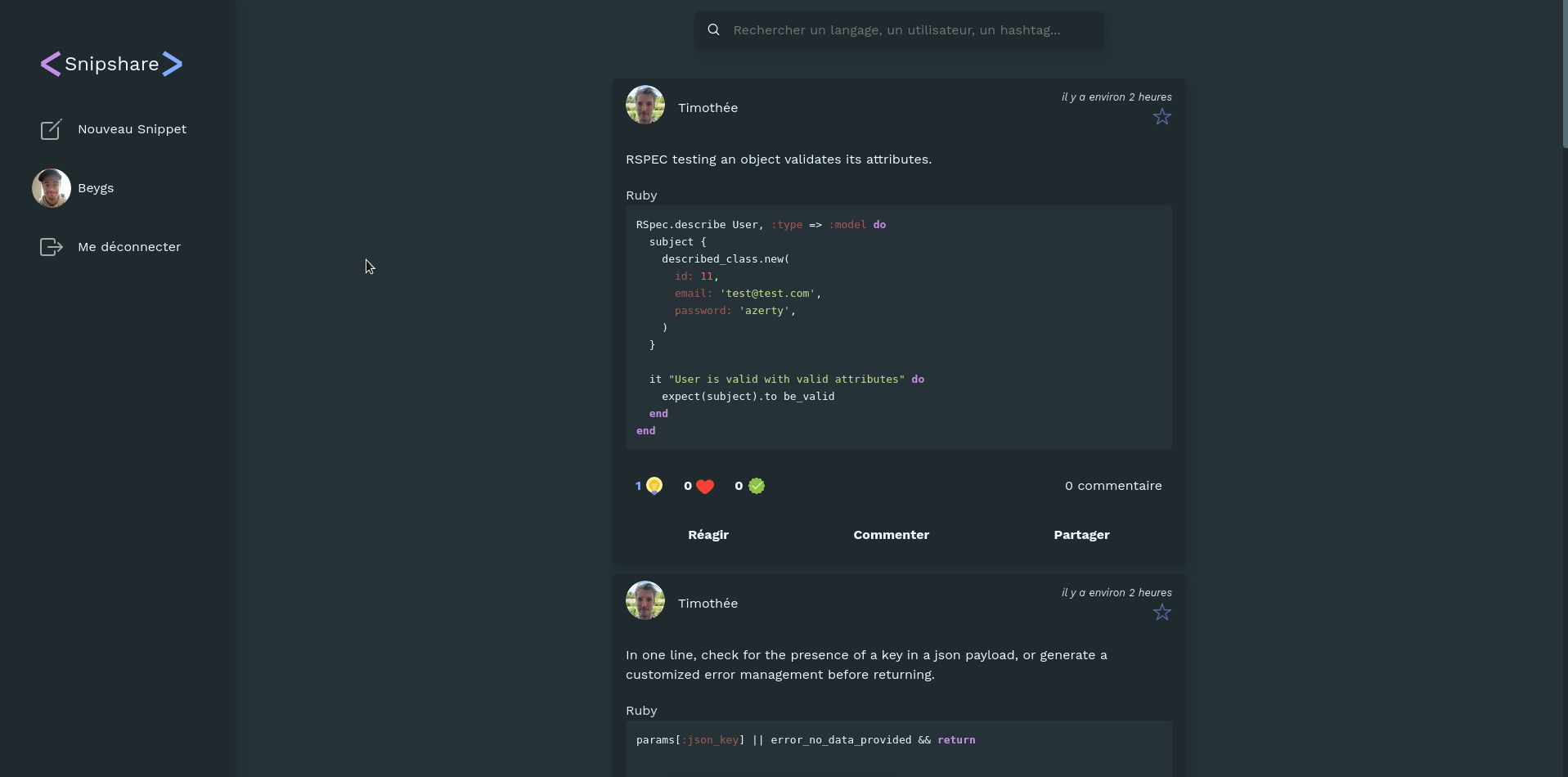Click the timestamp on the json payload snippet
The image size is (1568, 777).
tap(1116, 592)
